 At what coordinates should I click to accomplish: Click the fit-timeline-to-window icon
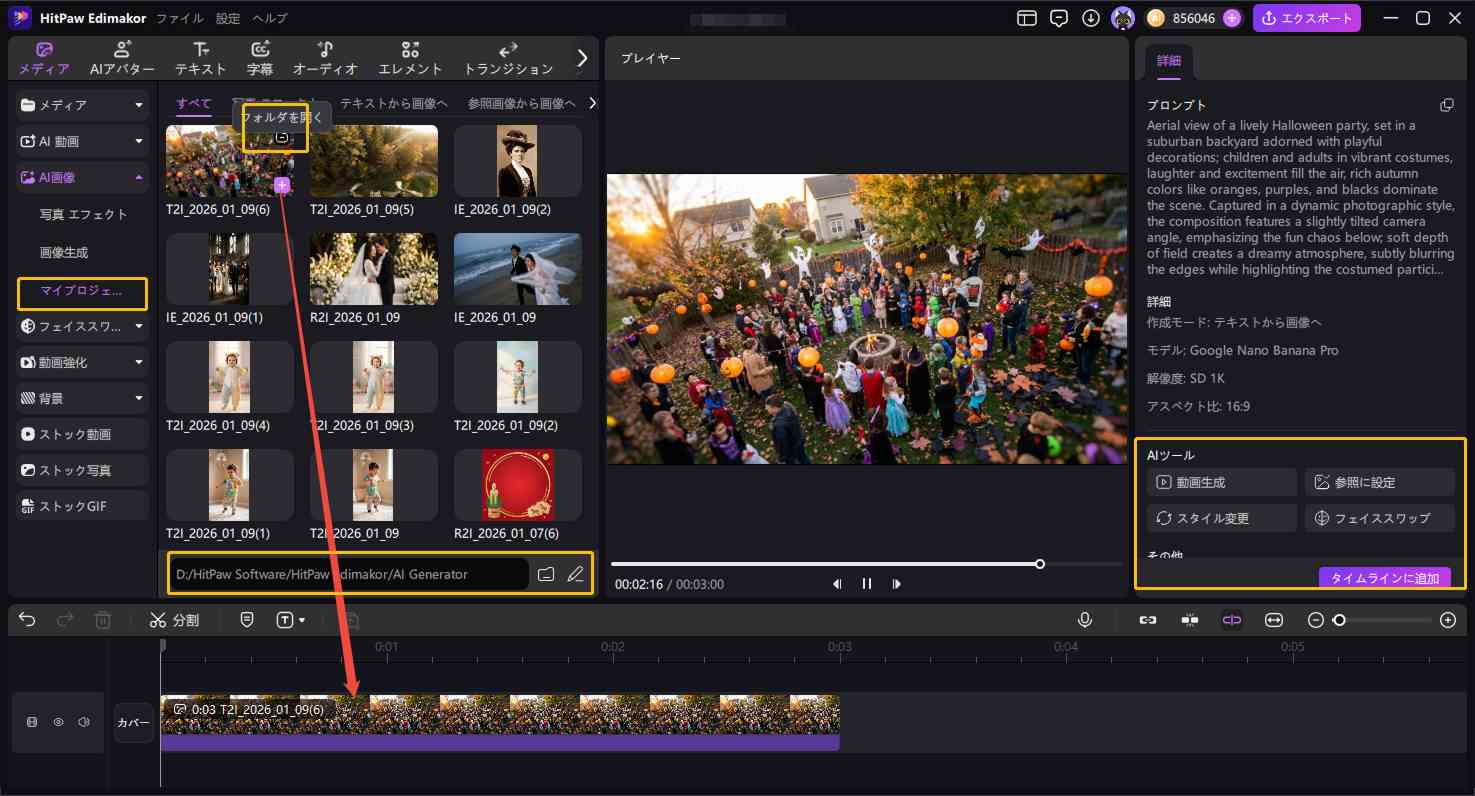point(1273,620)
